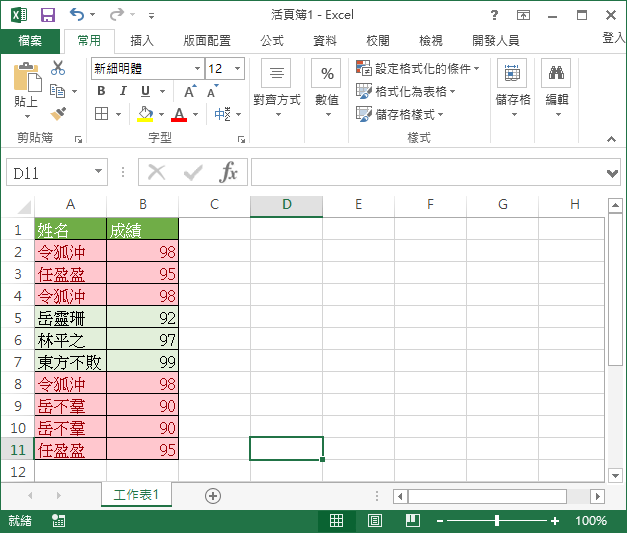Select the 工作表1 sheet tab
This screenshot has width=627, height=533.
[136, 495]
